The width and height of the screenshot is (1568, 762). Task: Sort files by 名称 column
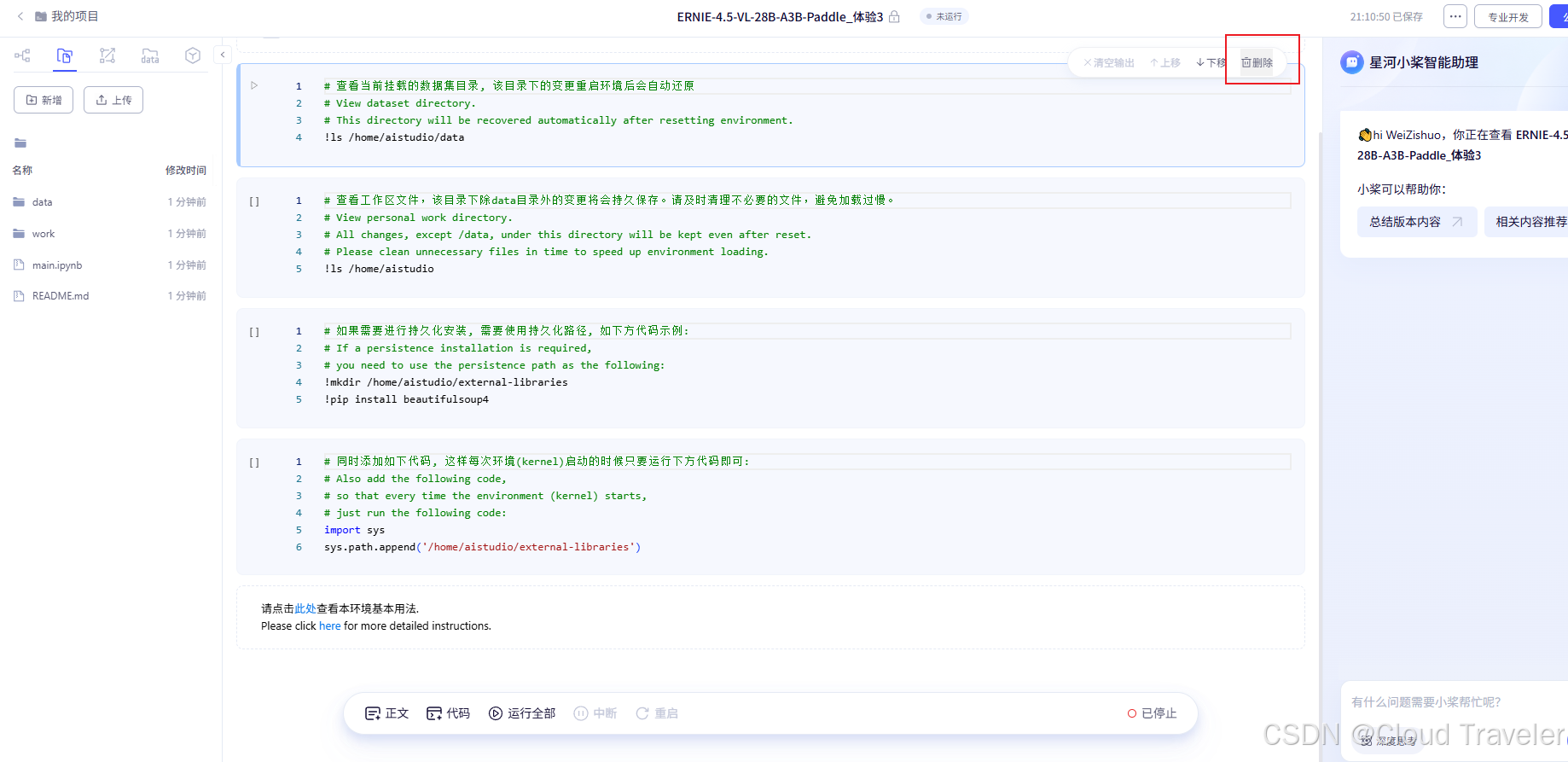(x=22, y=171)
